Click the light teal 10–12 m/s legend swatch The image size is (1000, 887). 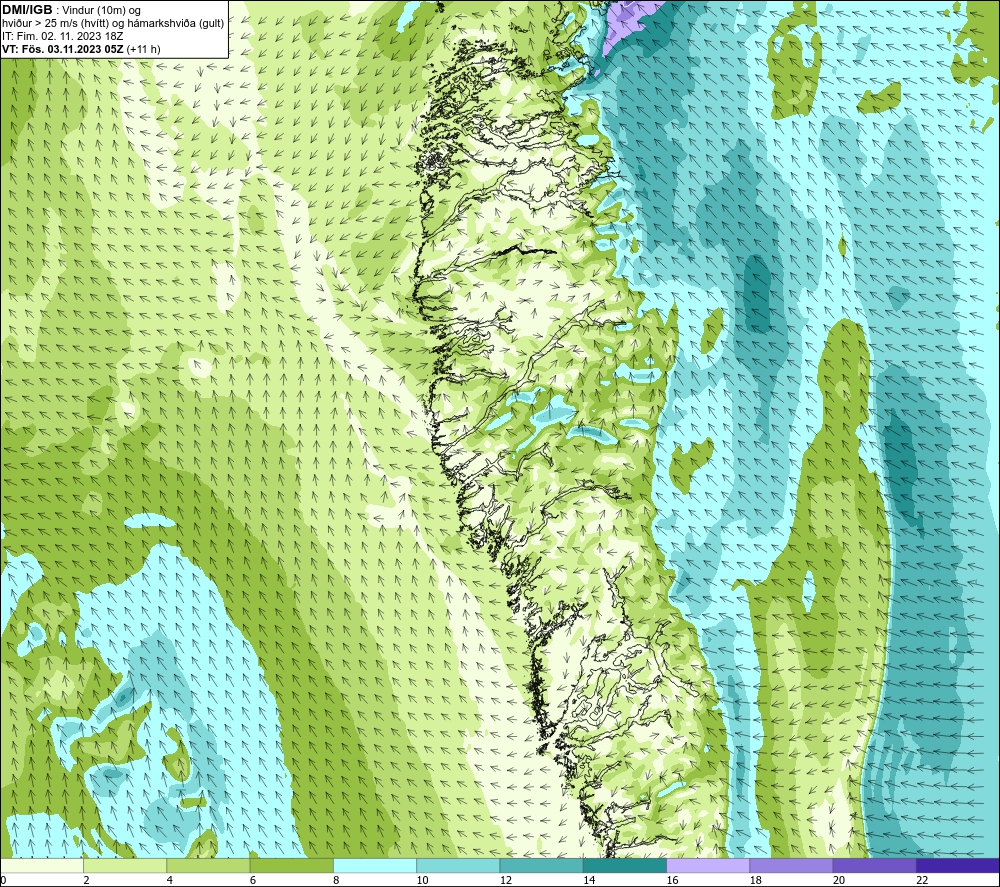coord(458,865)
